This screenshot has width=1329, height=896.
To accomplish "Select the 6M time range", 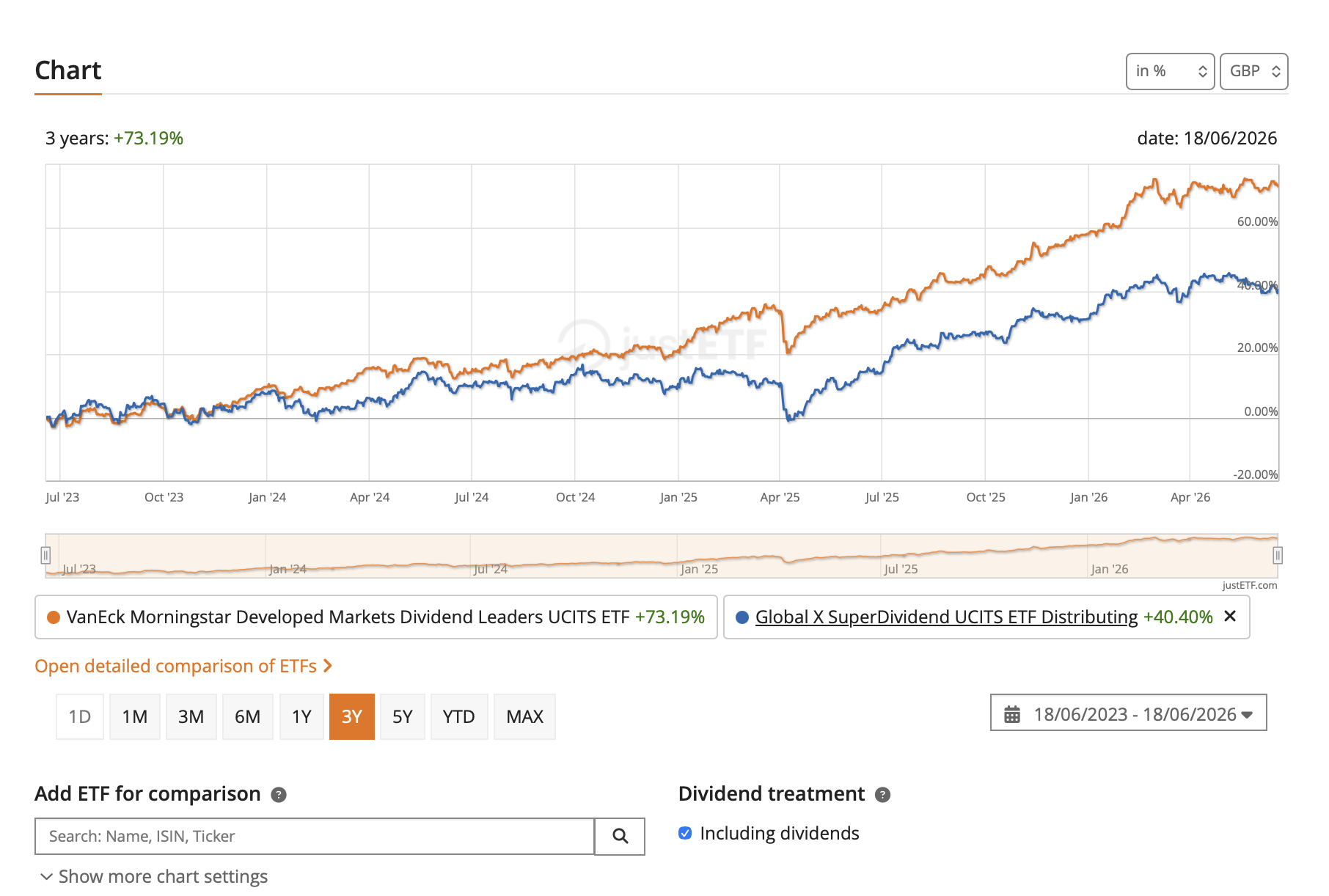I will [248, 716].
